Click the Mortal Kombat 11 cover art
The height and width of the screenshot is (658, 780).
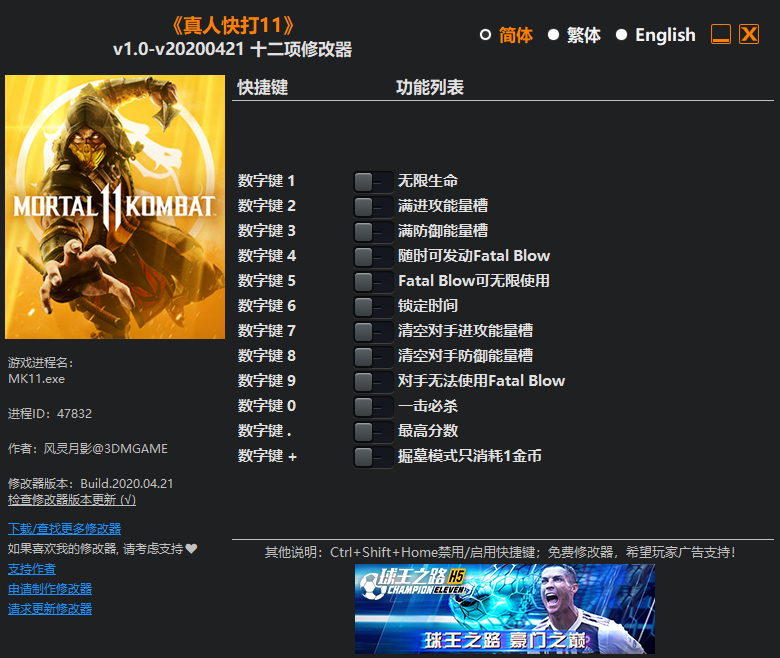[115, 207]
